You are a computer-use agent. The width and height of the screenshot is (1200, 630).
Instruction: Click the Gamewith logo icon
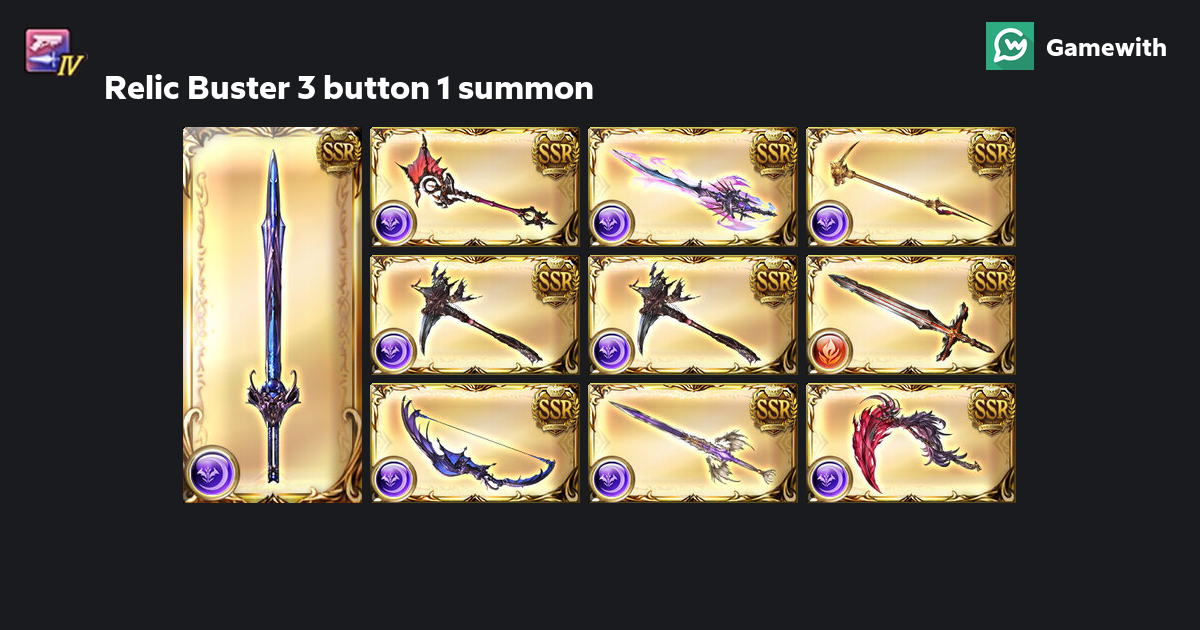pyautogui.click(x=1010, y=46)
